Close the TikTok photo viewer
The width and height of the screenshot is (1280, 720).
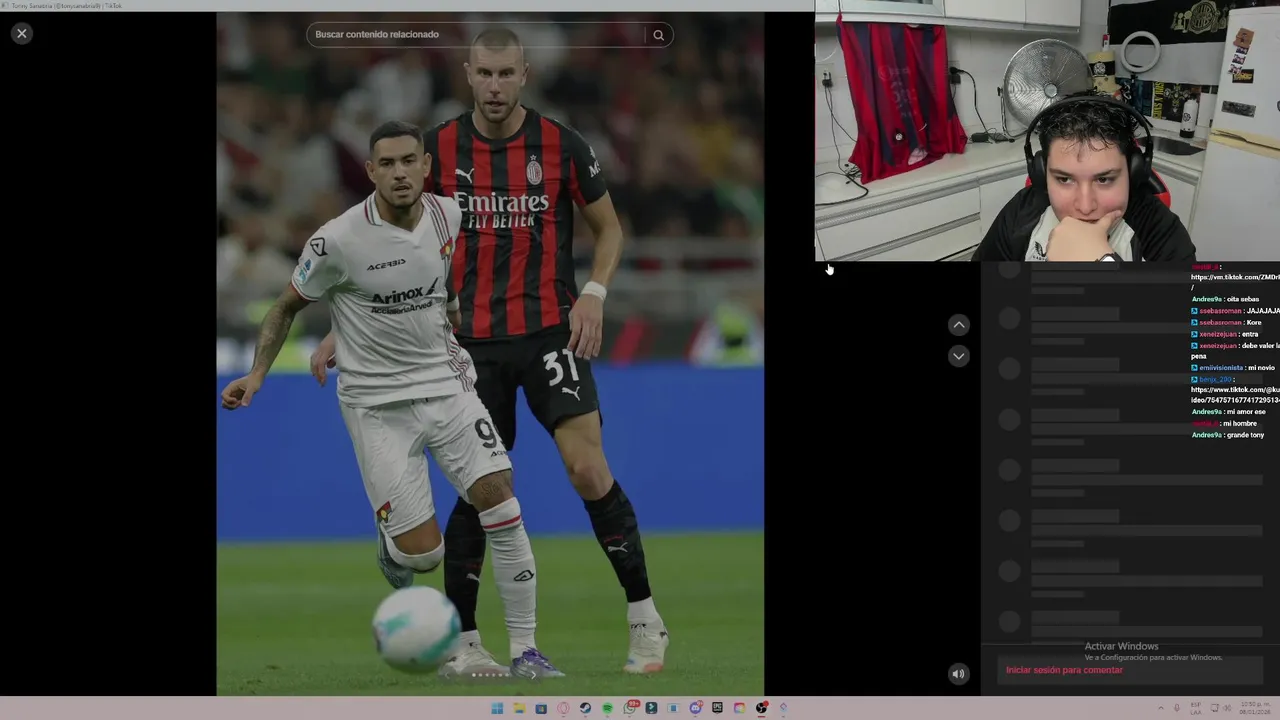(x=21, y=33)
